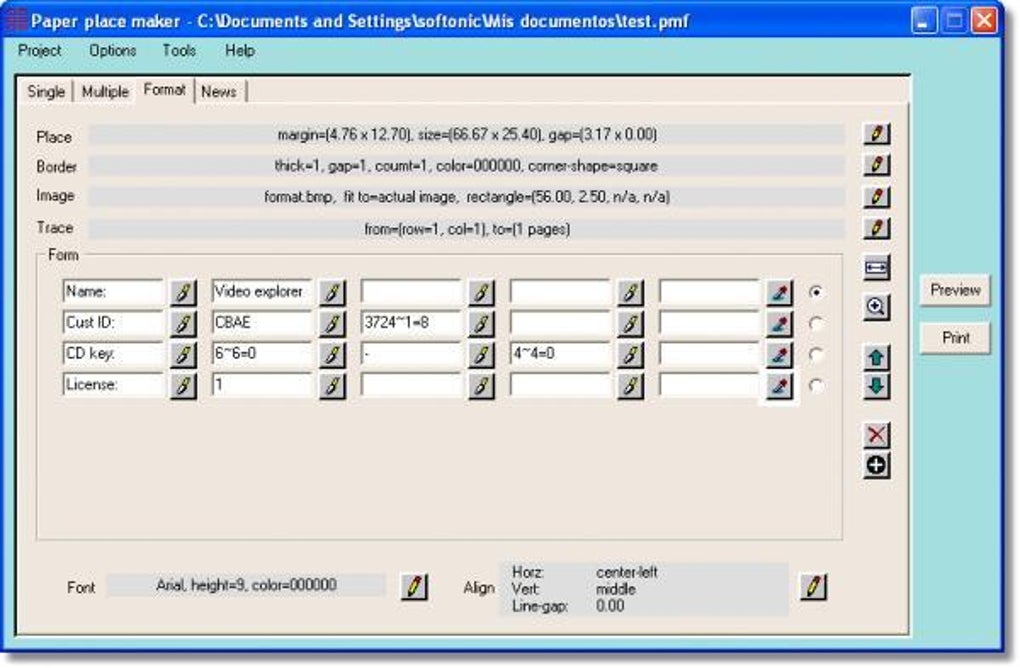Move row down with green down arrow
Image resolution: width=1020 pixels, height=668 pixels.
[x=876, y=386]
